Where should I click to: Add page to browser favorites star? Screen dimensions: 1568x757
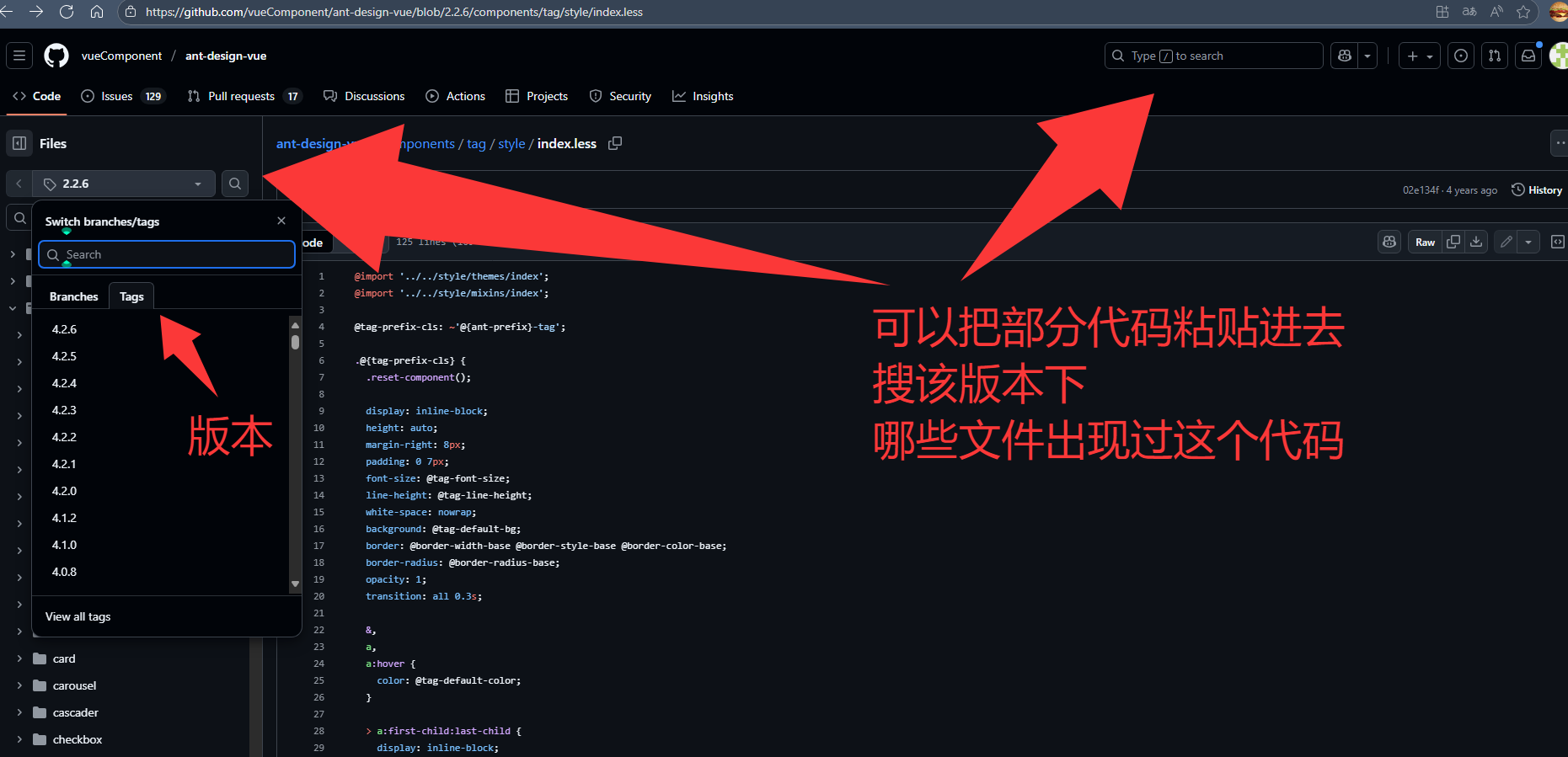[1523, 12]
